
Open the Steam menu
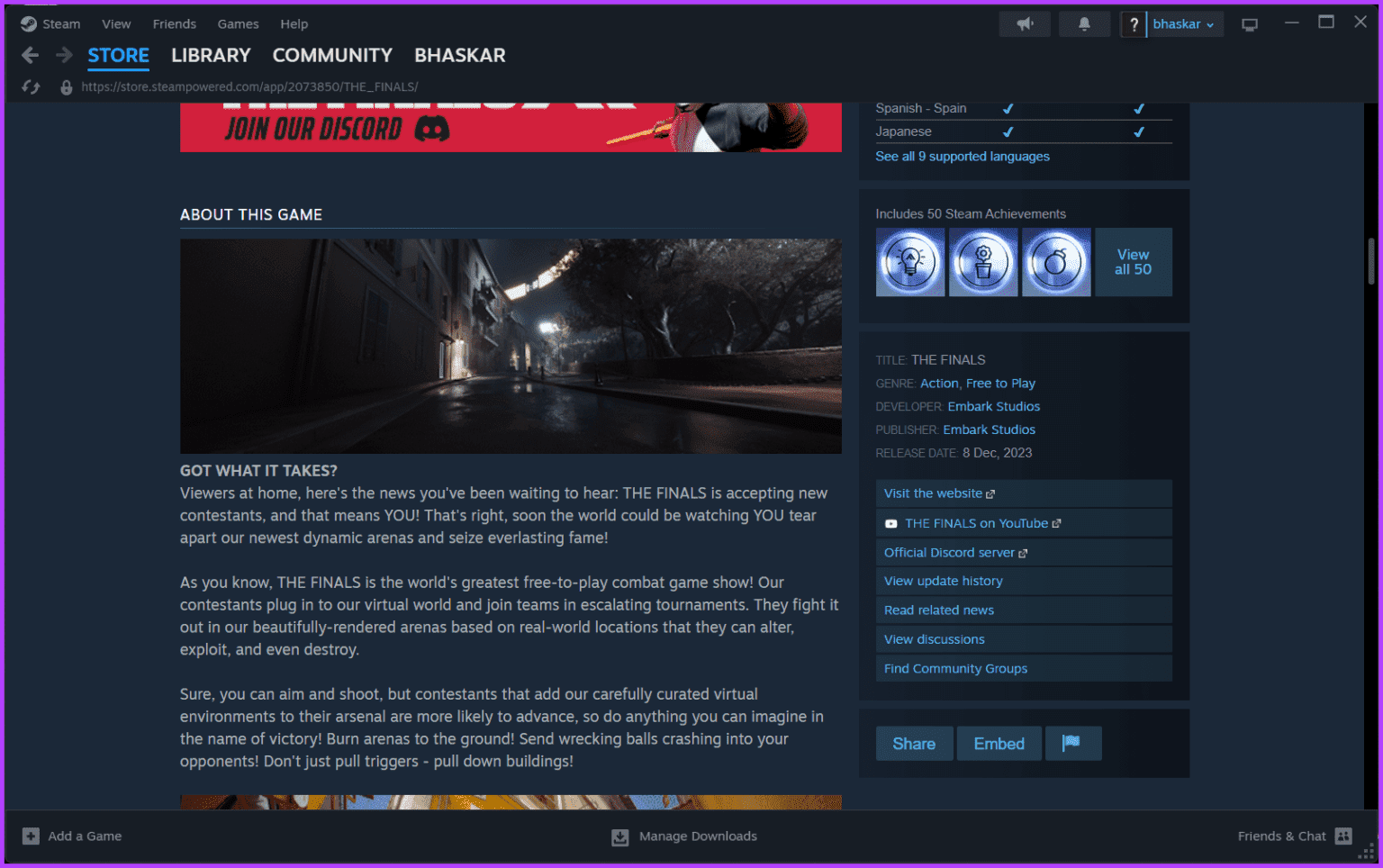point(61,24)
